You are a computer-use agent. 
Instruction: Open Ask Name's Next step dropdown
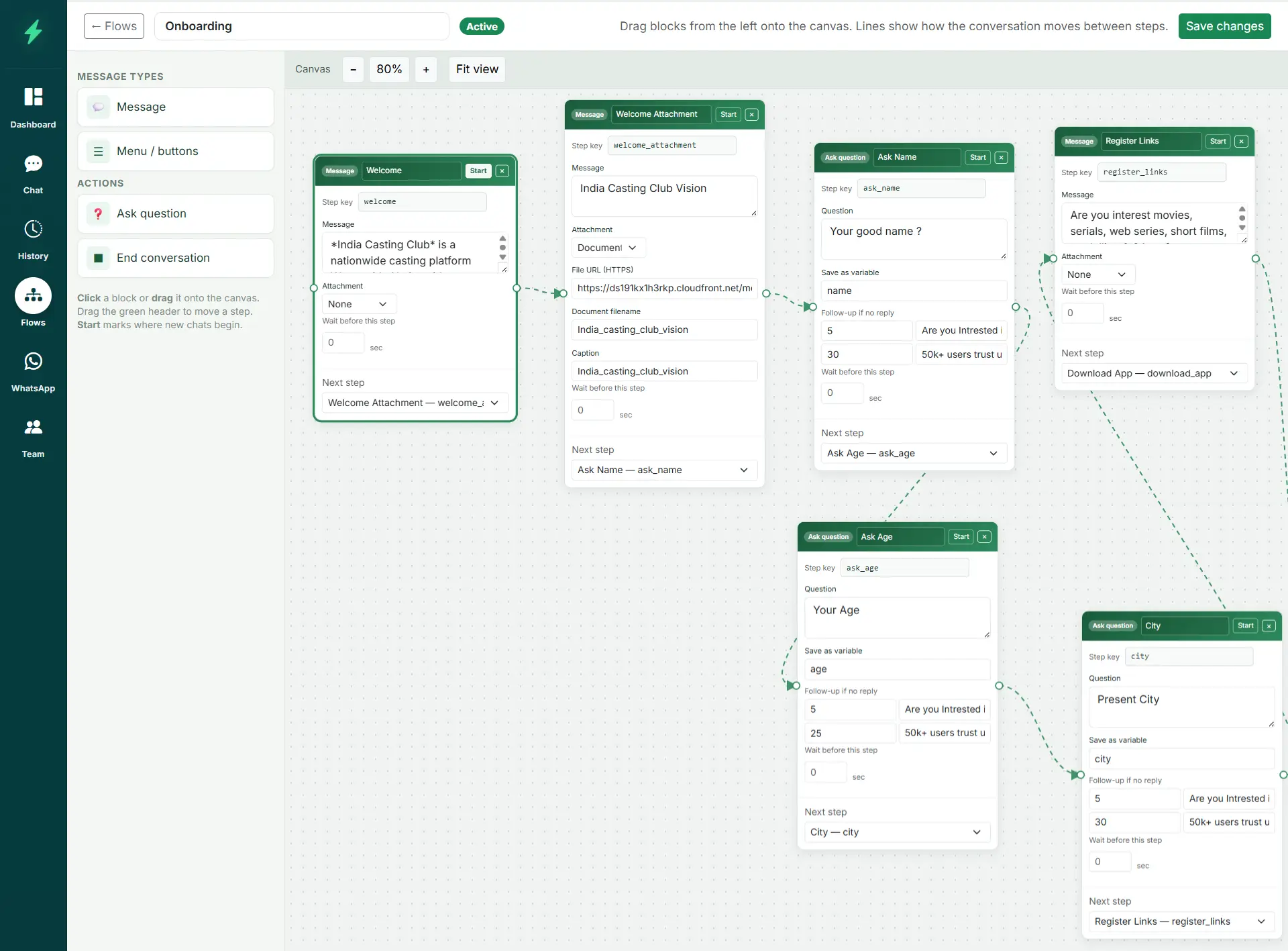[914, 453]
